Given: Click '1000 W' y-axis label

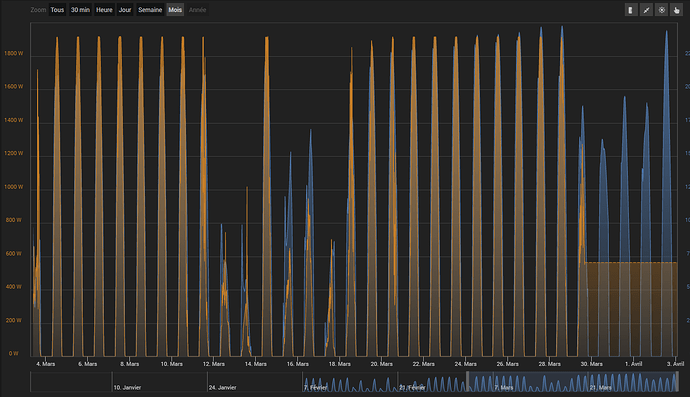Looking at the screenshot, I should pyautogui.click(x=14, y=187).
